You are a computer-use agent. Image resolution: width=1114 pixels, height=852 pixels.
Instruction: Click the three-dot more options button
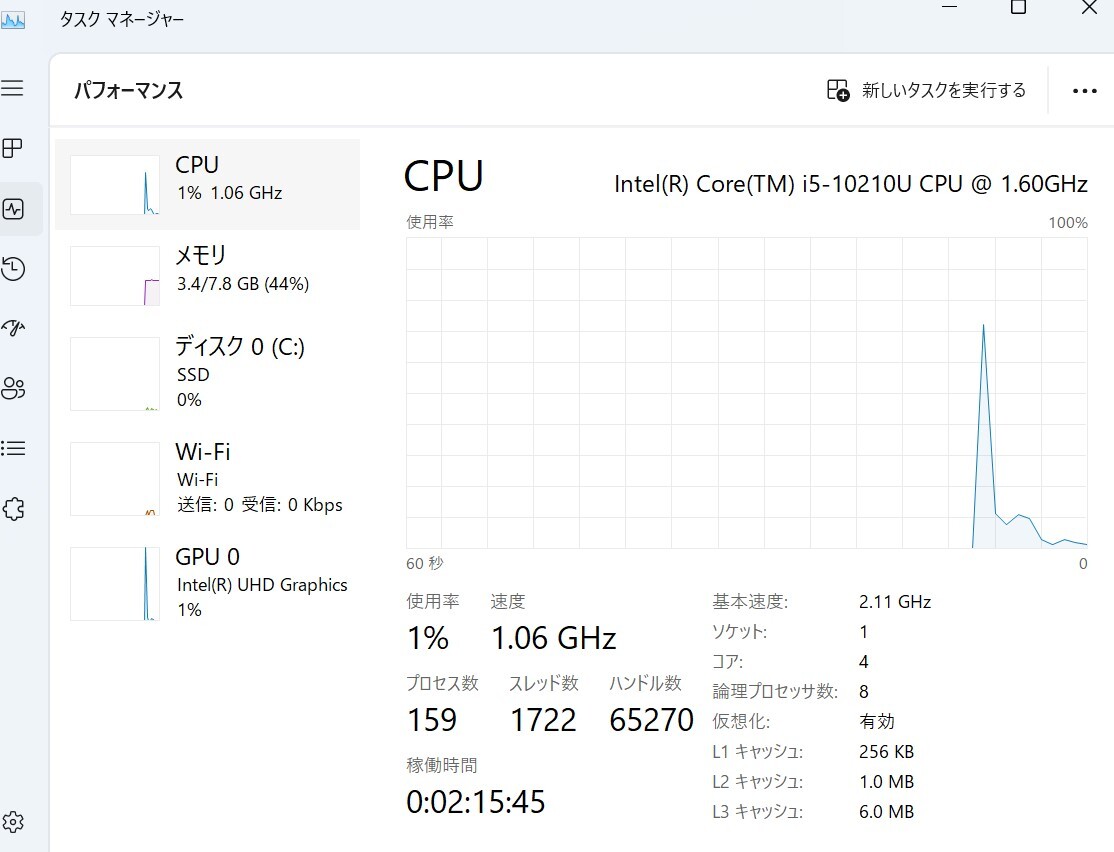point(1084,91)
